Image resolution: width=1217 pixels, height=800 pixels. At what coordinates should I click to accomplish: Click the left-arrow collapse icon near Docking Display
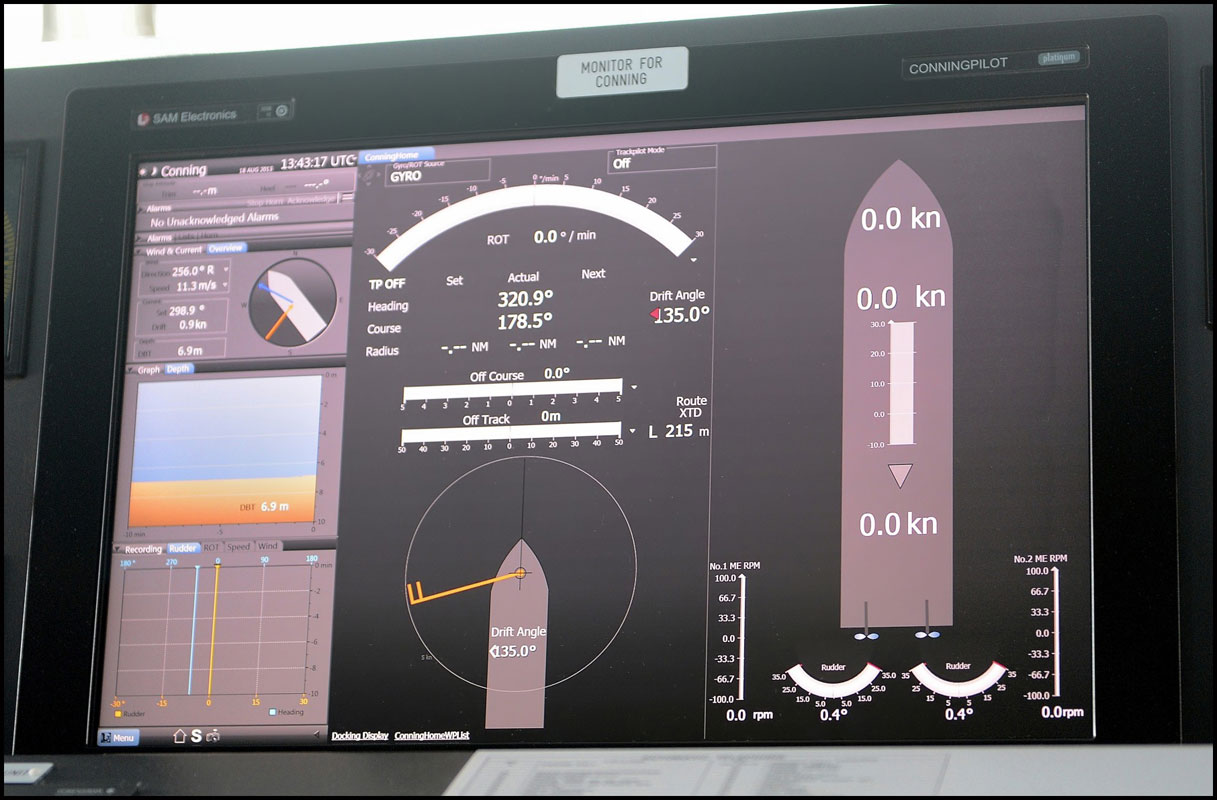click(318, 735)
